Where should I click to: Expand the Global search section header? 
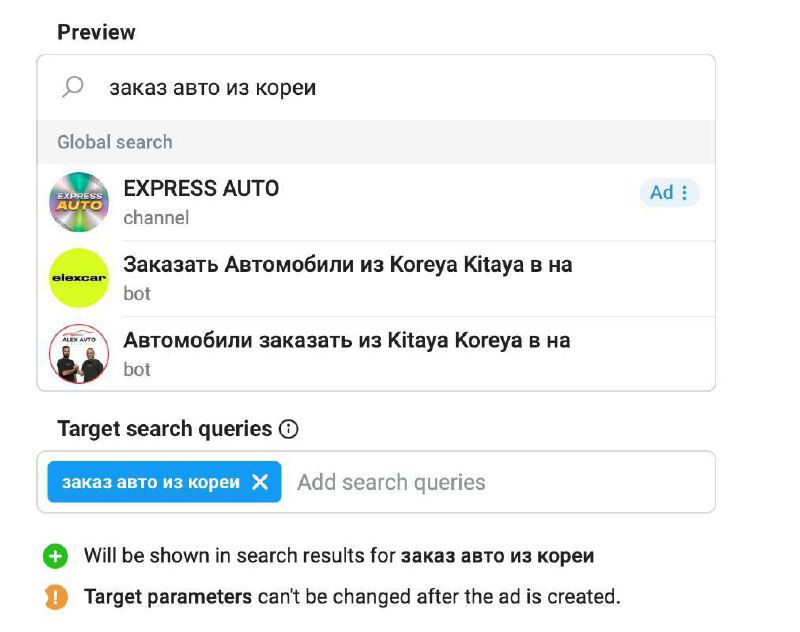pyautogui.click(x=113, y=142)
